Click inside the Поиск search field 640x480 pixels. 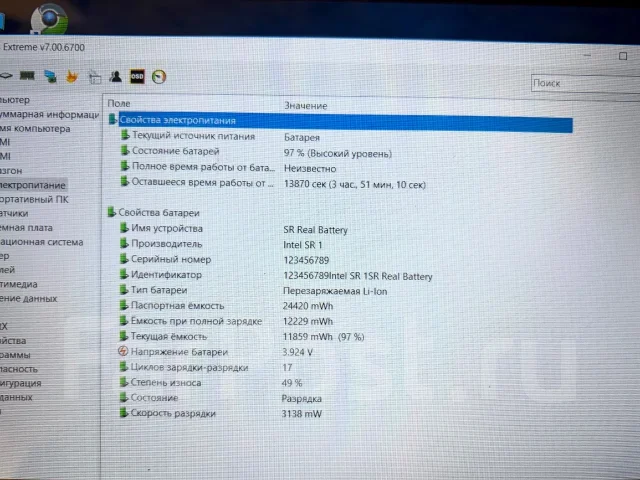pos(585,83)
